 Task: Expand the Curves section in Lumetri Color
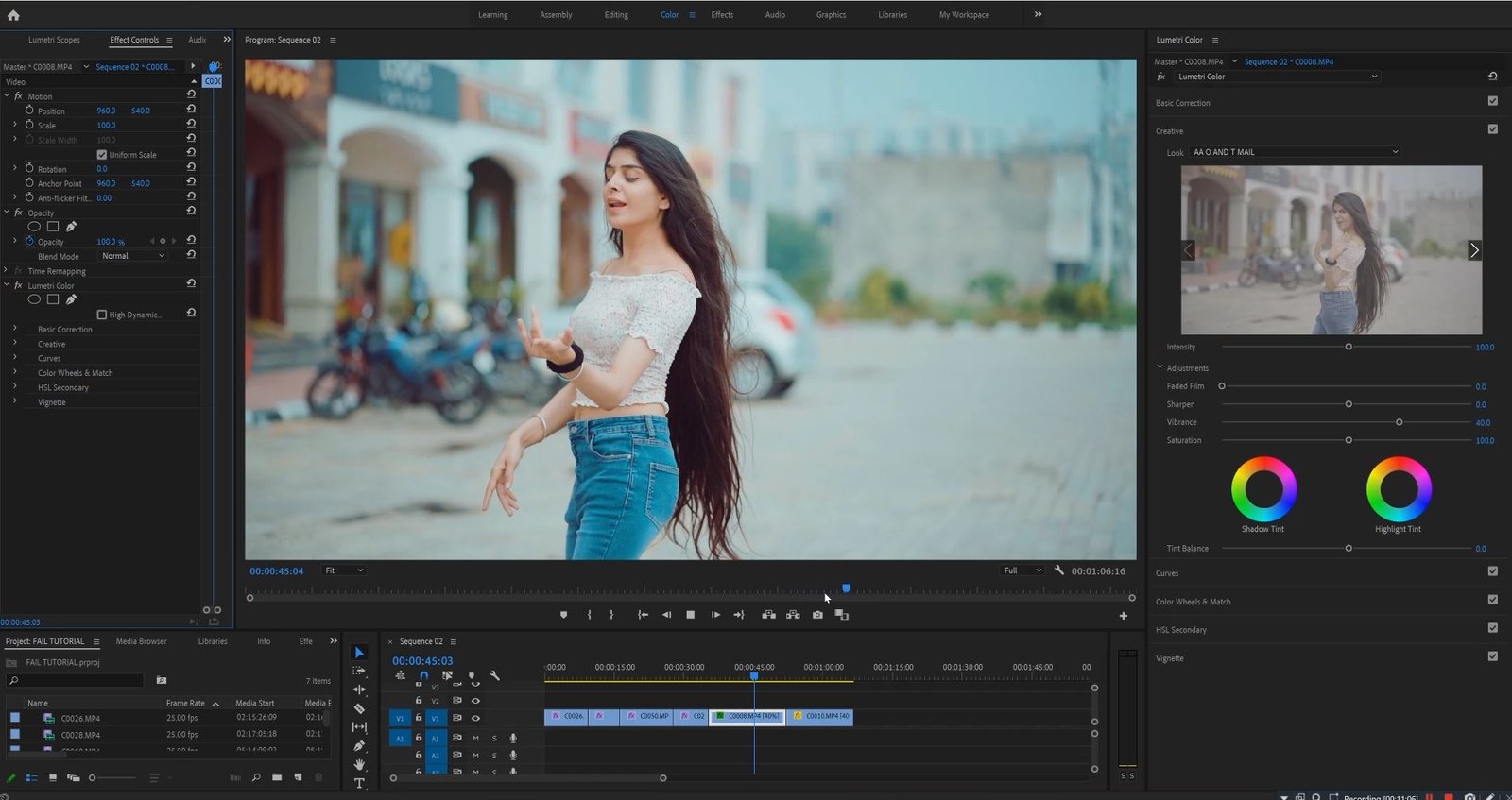[1167, 573]
